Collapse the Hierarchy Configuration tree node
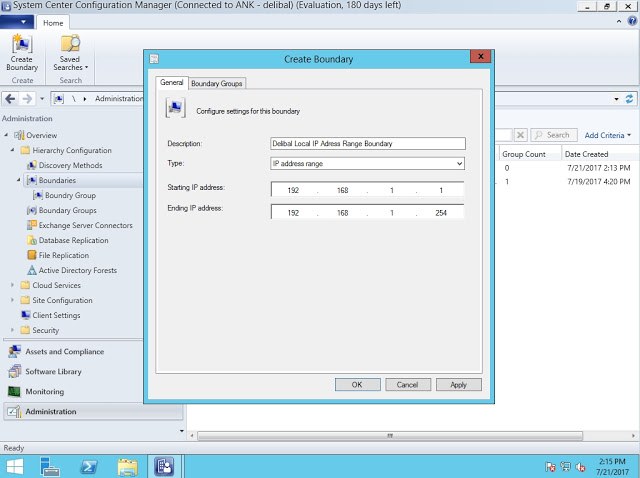640x478 pixels. click(13, 150)
